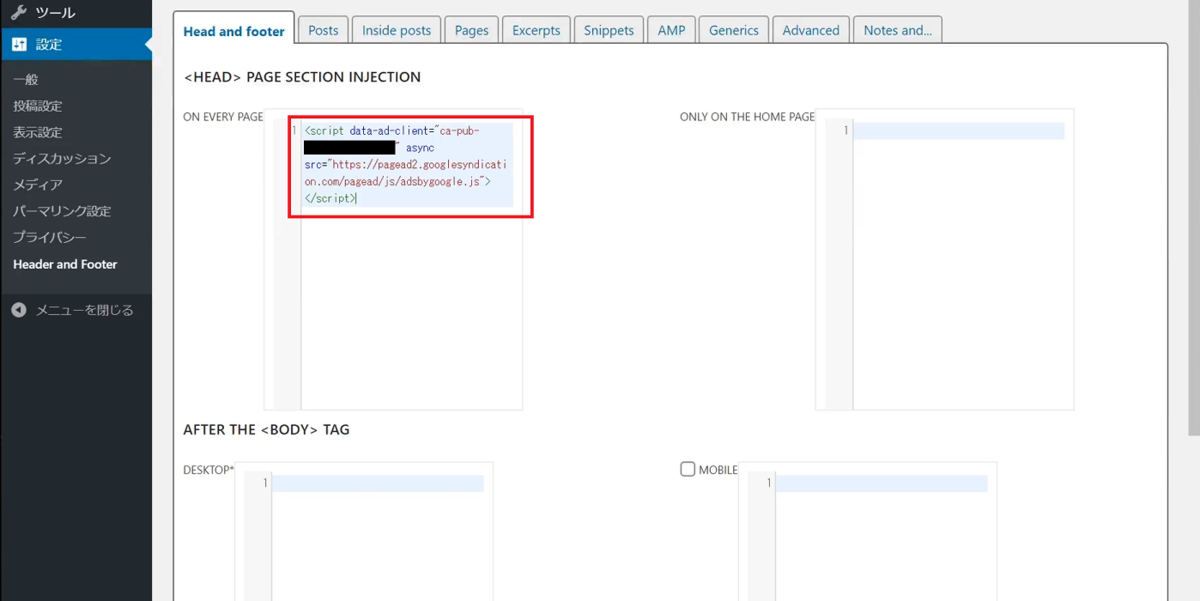
Task: Enable the MOBILE checkbox
Action: [x=687, y=469]
